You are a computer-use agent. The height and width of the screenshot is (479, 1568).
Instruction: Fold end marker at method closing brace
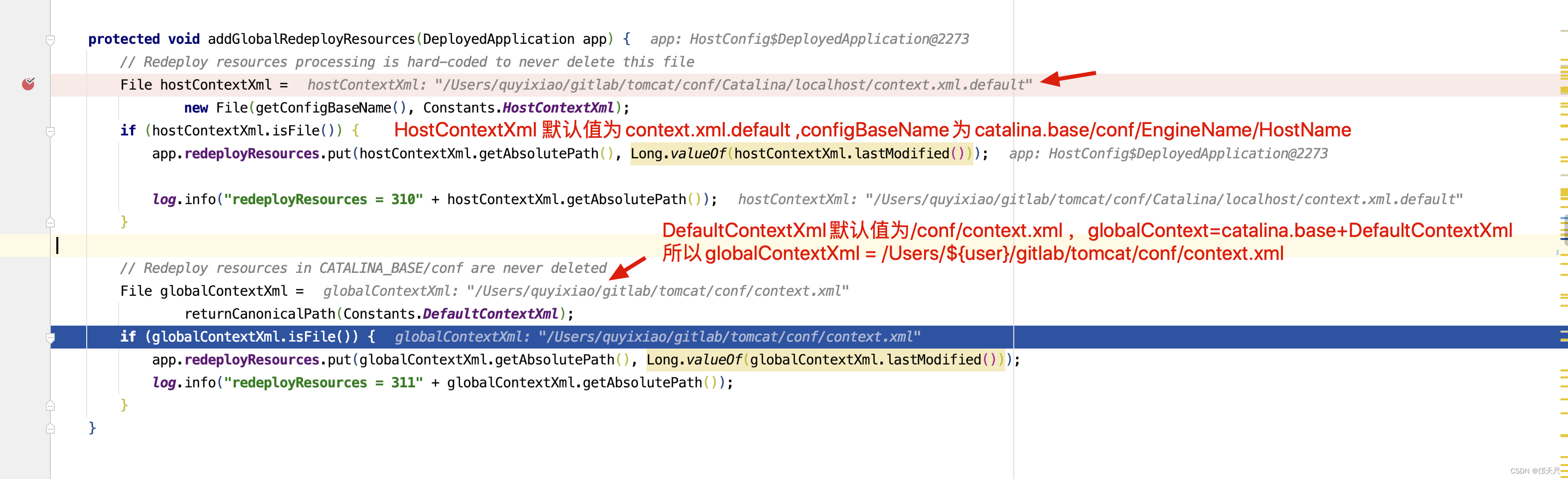point(50,428)
